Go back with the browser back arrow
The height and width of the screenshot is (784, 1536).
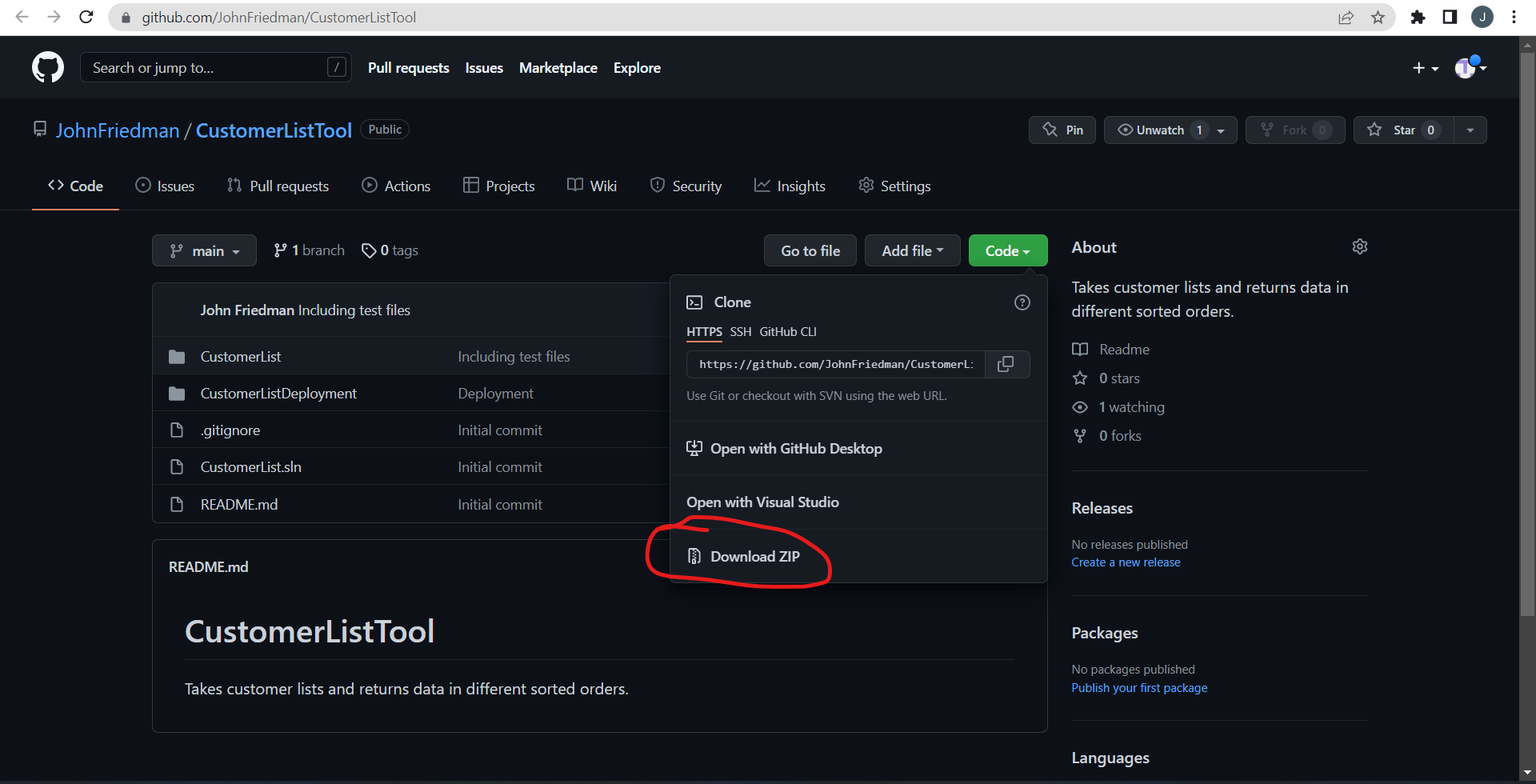(22, 17)
